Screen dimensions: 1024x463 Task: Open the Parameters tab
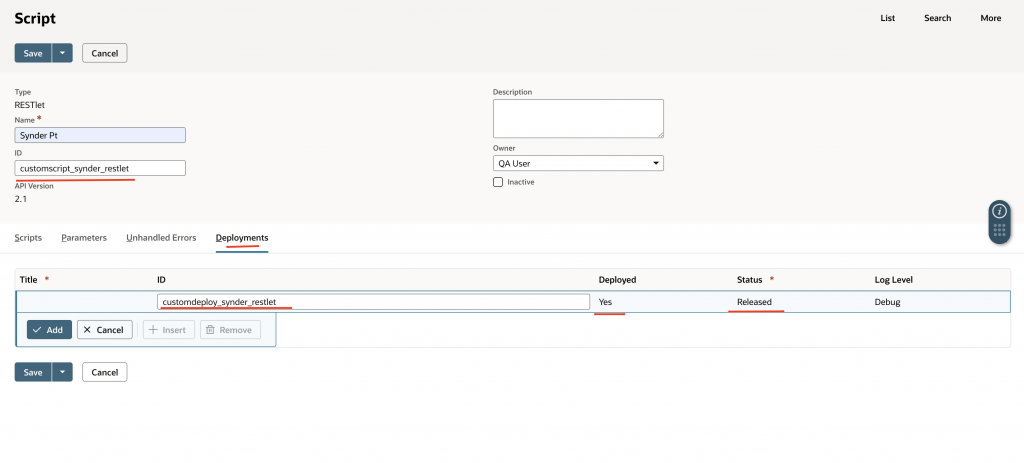pos(84,238)
